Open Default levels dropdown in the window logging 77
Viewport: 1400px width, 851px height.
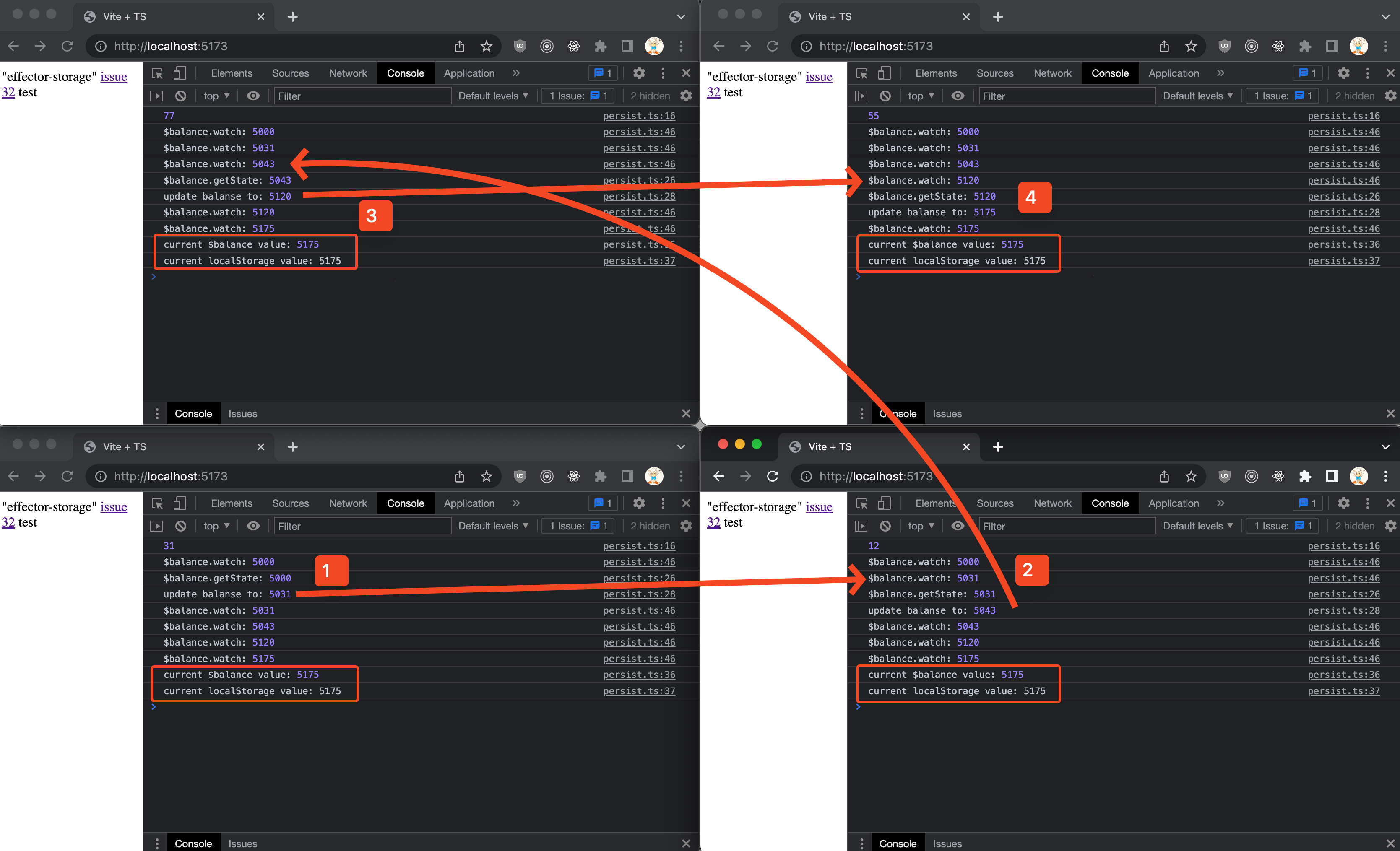pos(493,96)
